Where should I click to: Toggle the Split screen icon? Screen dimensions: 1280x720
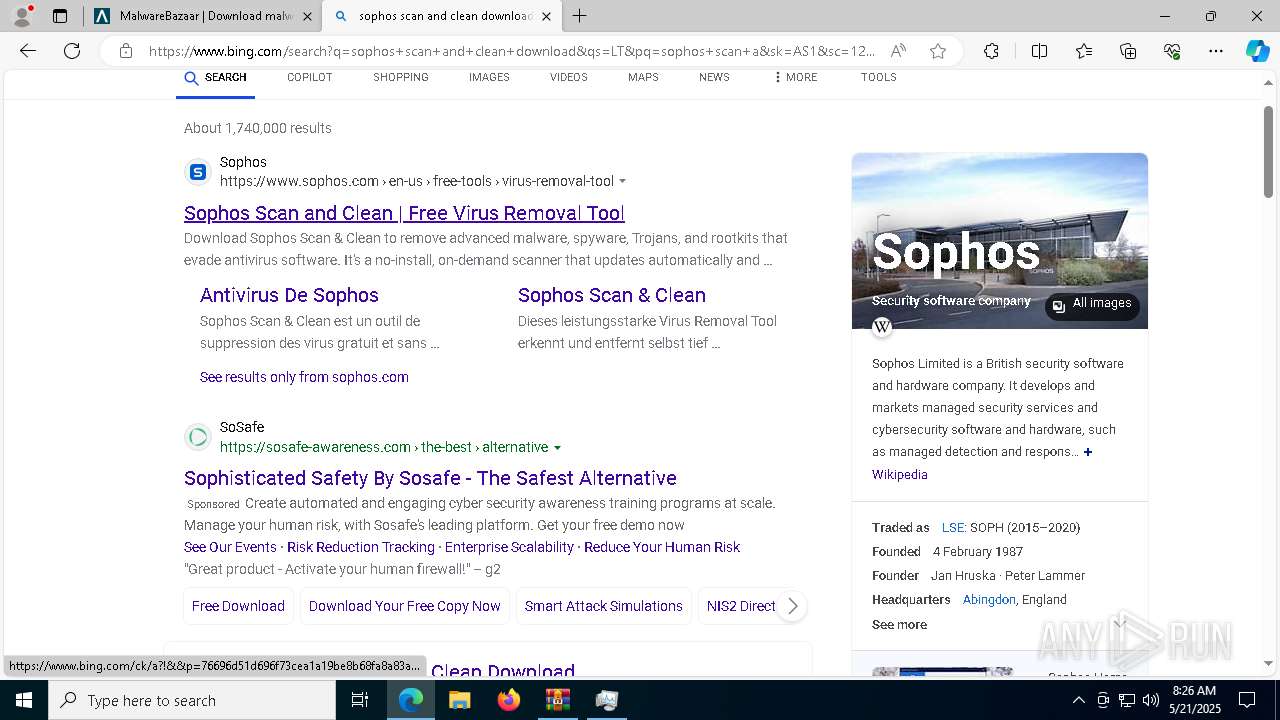(x=1039, y=51)
